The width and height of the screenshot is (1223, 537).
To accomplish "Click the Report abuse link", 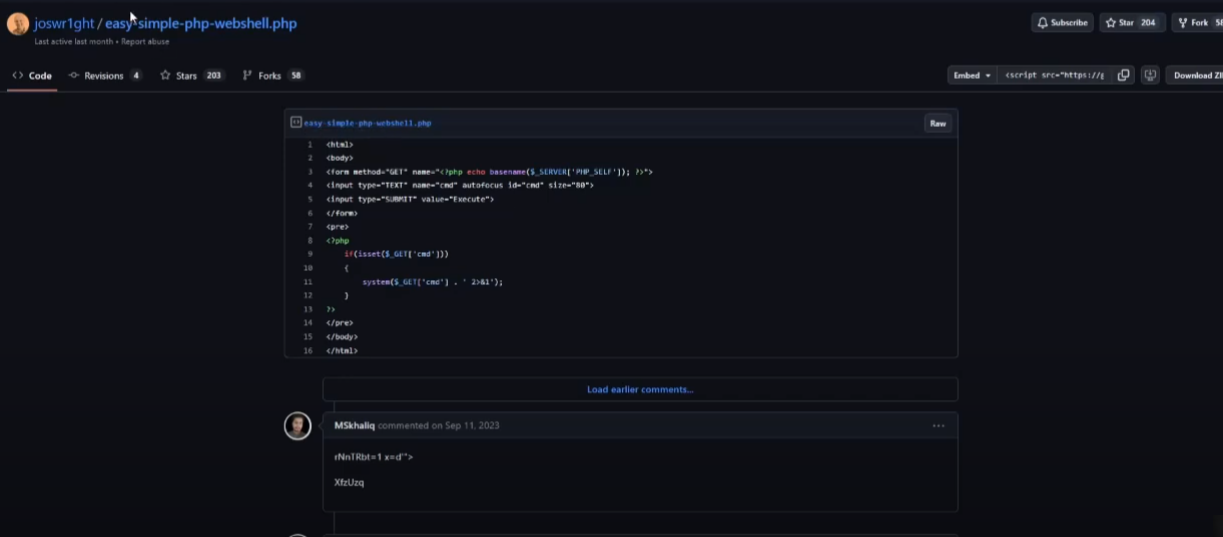I will (146, 42).
